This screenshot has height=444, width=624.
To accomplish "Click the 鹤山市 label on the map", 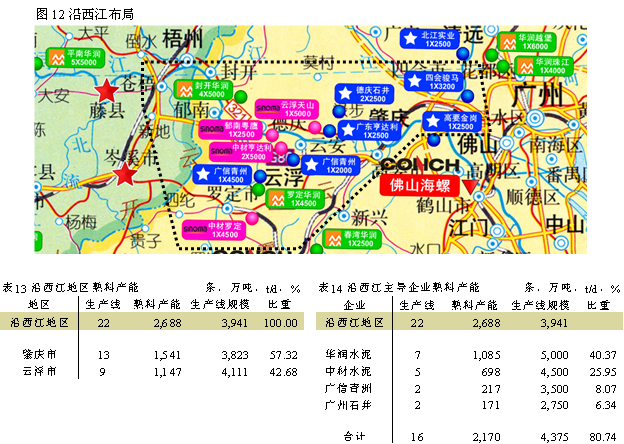I will tap(443, 206).
